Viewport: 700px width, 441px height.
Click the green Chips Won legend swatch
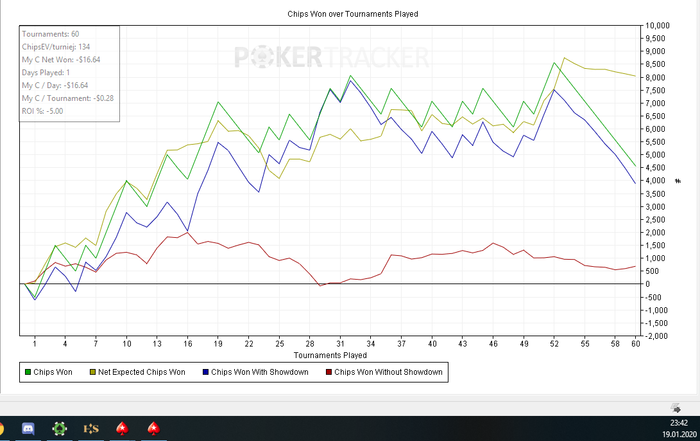click(28, 372)
